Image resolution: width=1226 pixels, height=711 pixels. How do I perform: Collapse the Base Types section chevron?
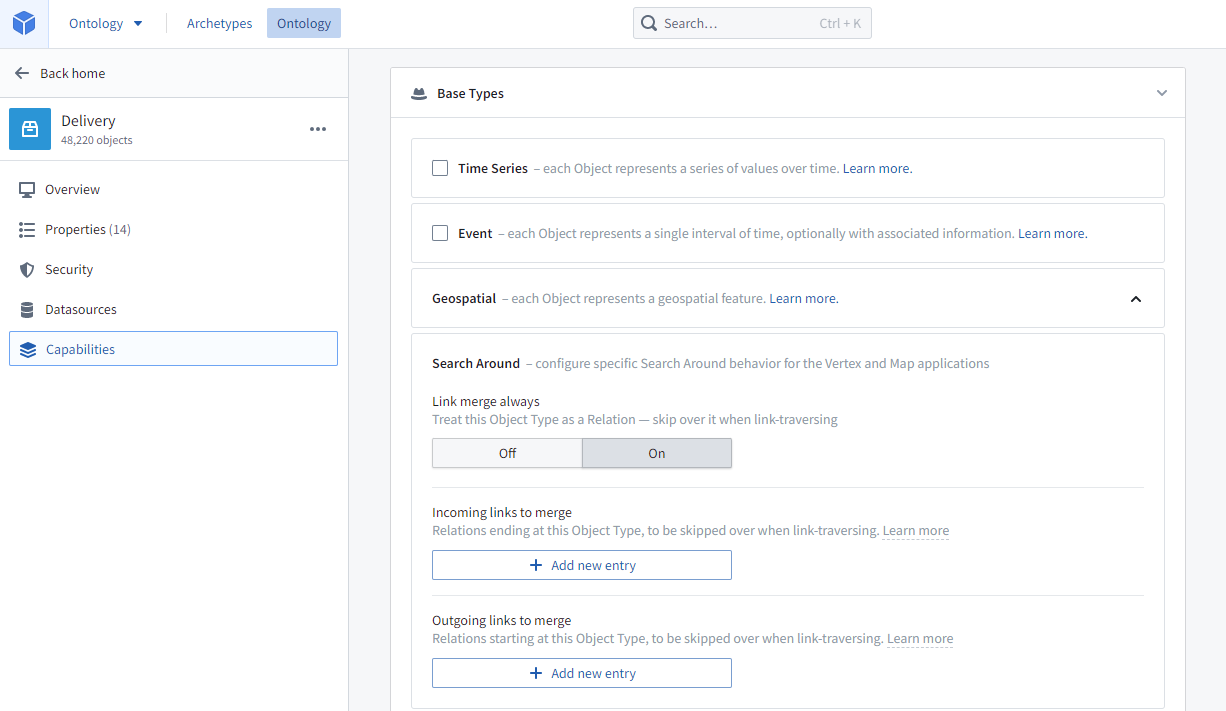point(1162,93)
